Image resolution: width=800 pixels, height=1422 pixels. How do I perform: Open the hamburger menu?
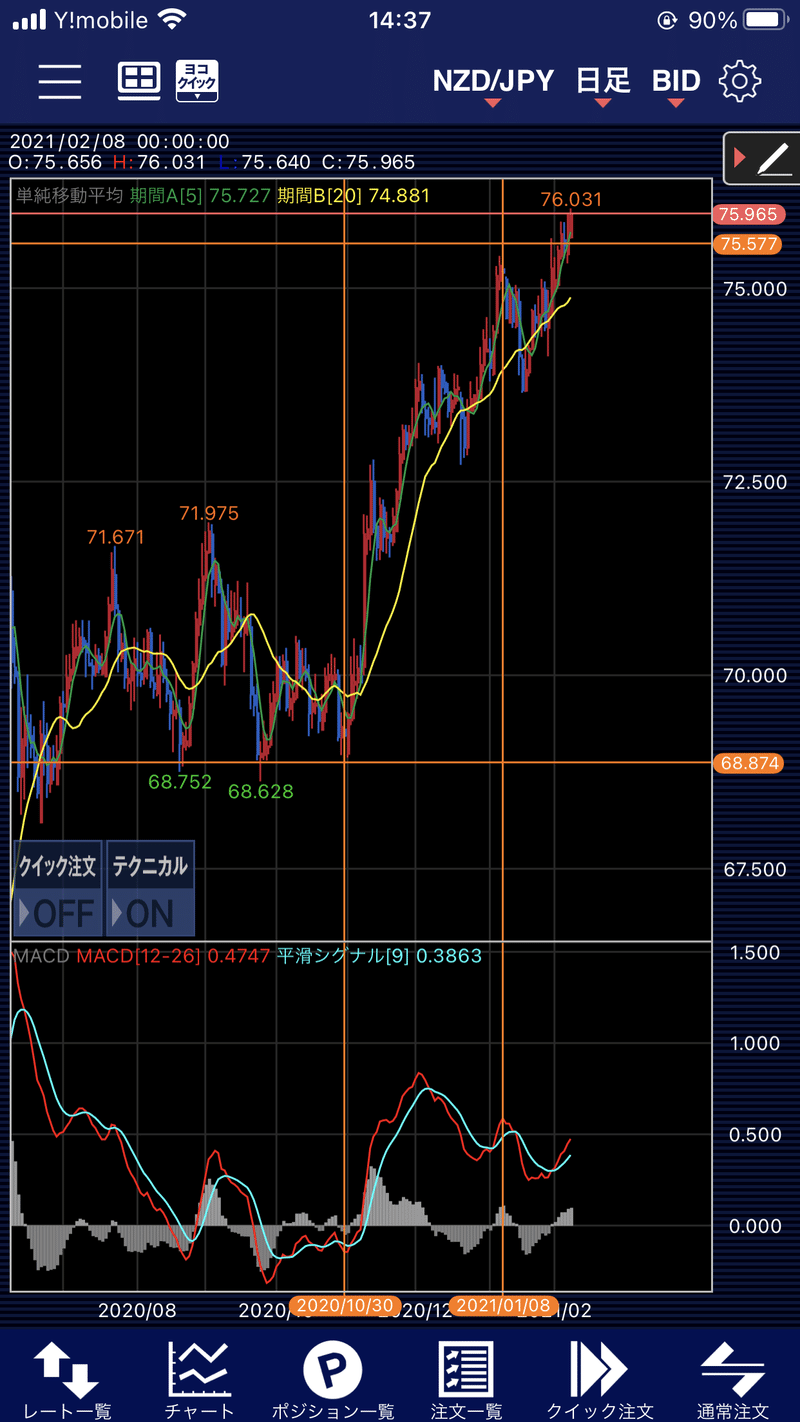click(x=60, y=81)
